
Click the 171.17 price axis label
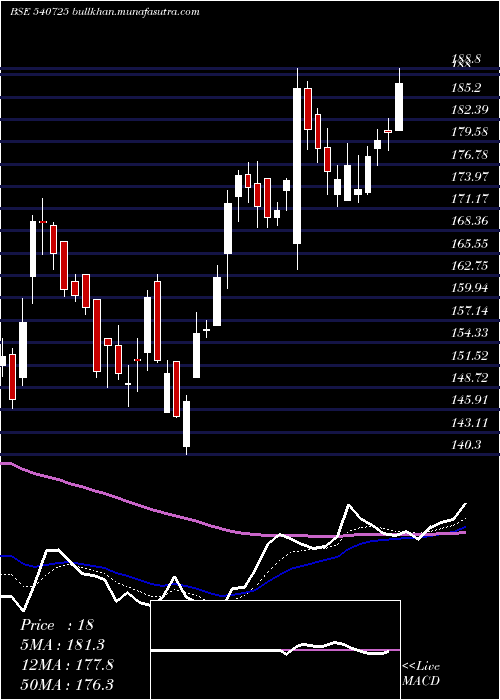[470, 199]
